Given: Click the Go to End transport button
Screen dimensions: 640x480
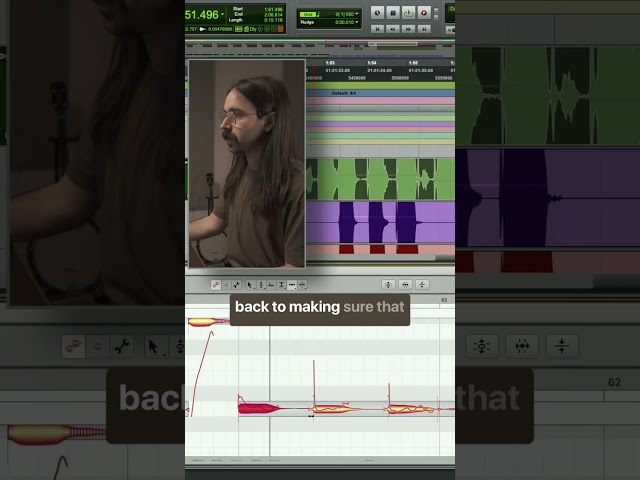Looking at the screenshot, I should [x=424, y=29].
